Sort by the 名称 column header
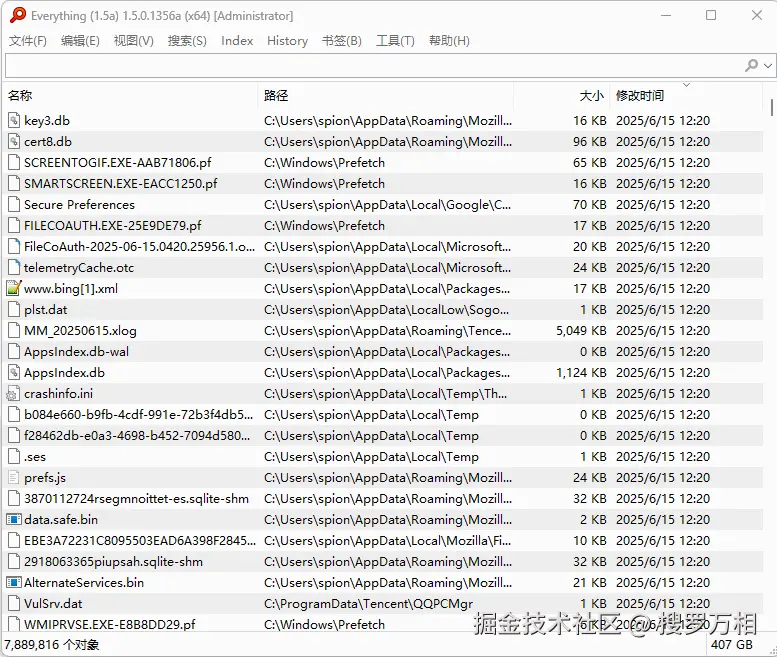777x657 pixels. 131,95
